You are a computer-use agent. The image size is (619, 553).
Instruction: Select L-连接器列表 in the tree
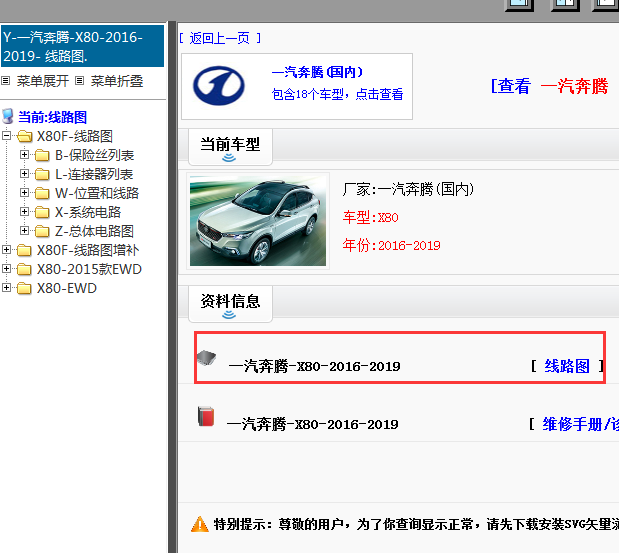pyautogui.click(x=94, y=174)
